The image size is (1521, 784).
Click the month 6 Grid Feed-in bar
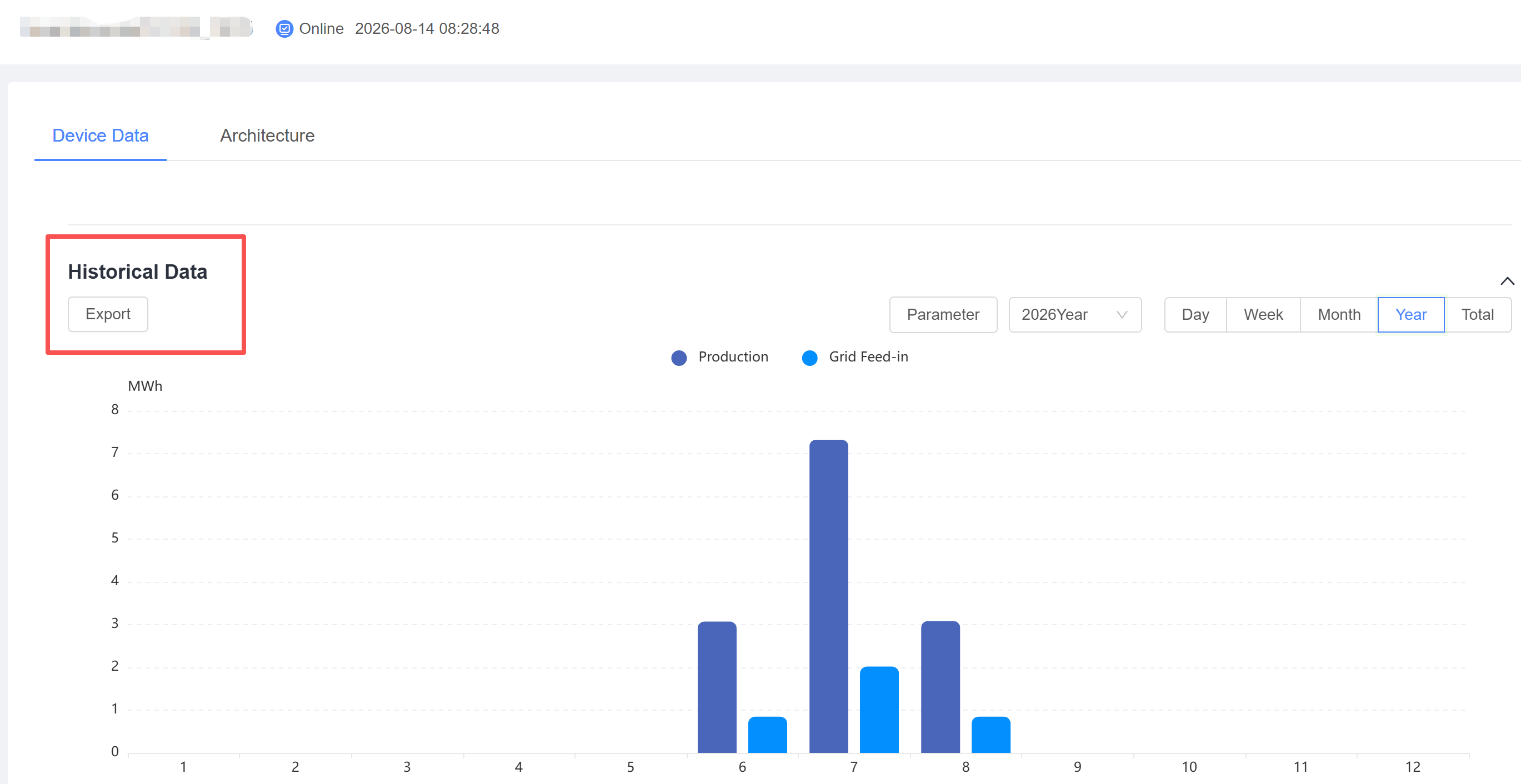pos(768,735)
